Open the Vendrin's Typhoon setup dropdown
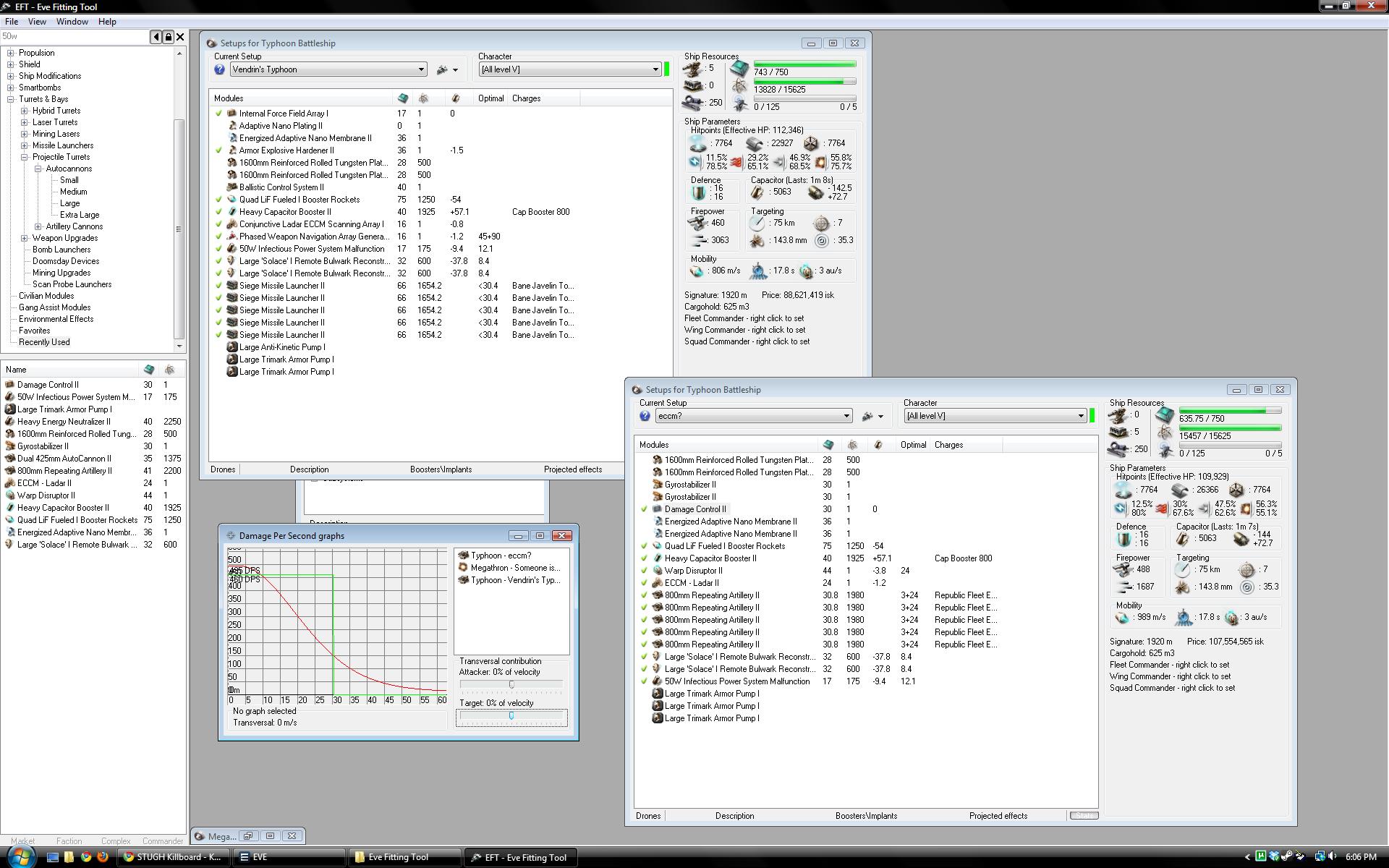The image size is (1389, 868). (x=420, y=69)
